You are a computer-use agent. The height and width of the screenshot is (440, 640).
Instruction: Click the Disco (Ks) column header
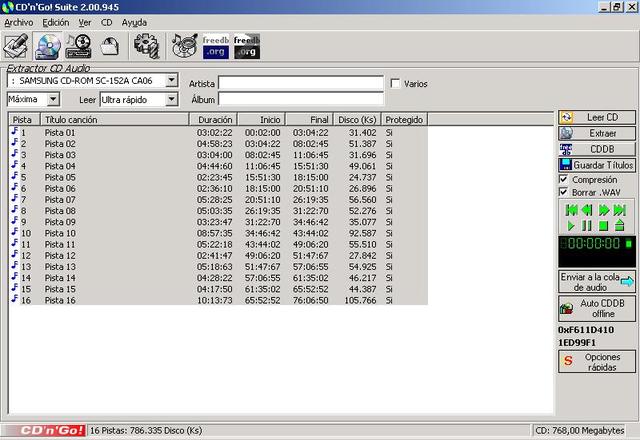click(x=357, y=120)
